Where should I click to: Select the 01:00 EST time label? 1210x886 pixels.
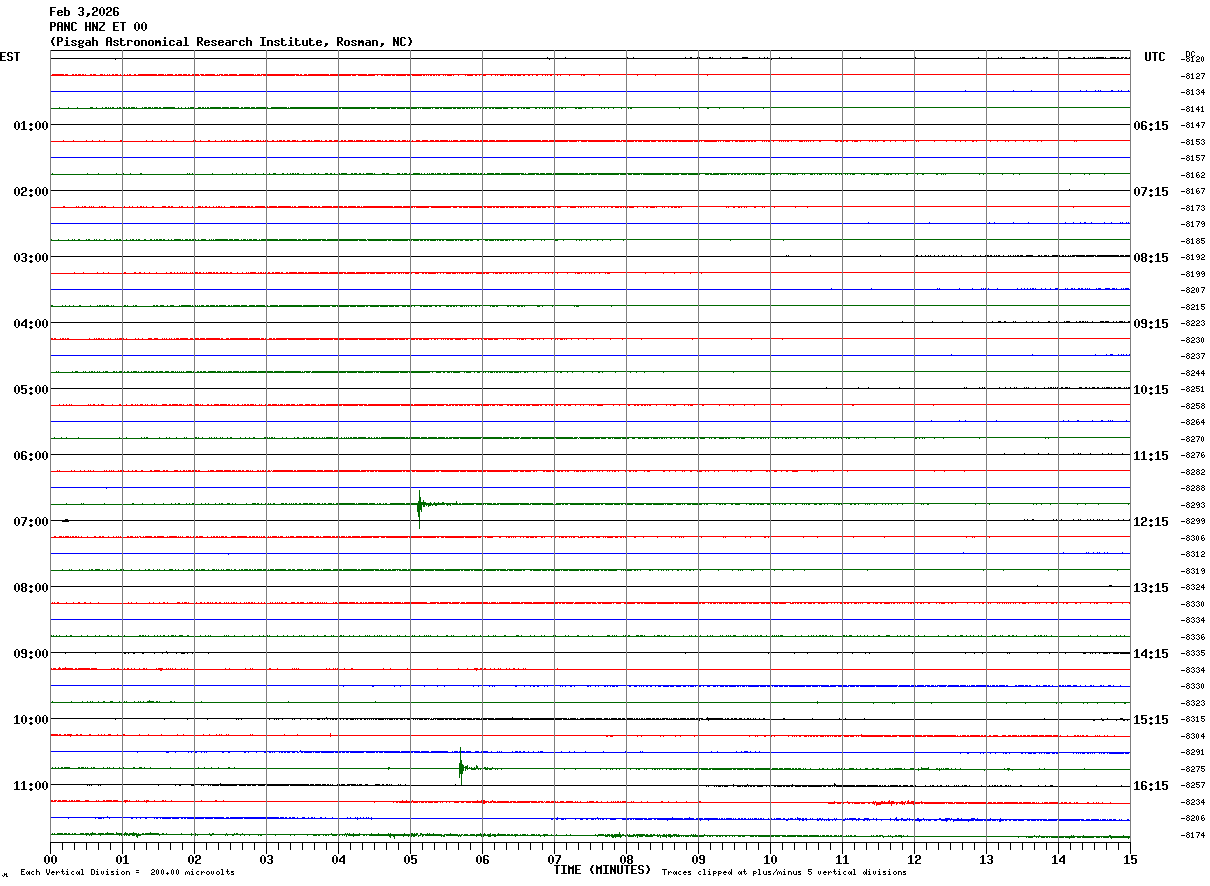coord(31,126)
